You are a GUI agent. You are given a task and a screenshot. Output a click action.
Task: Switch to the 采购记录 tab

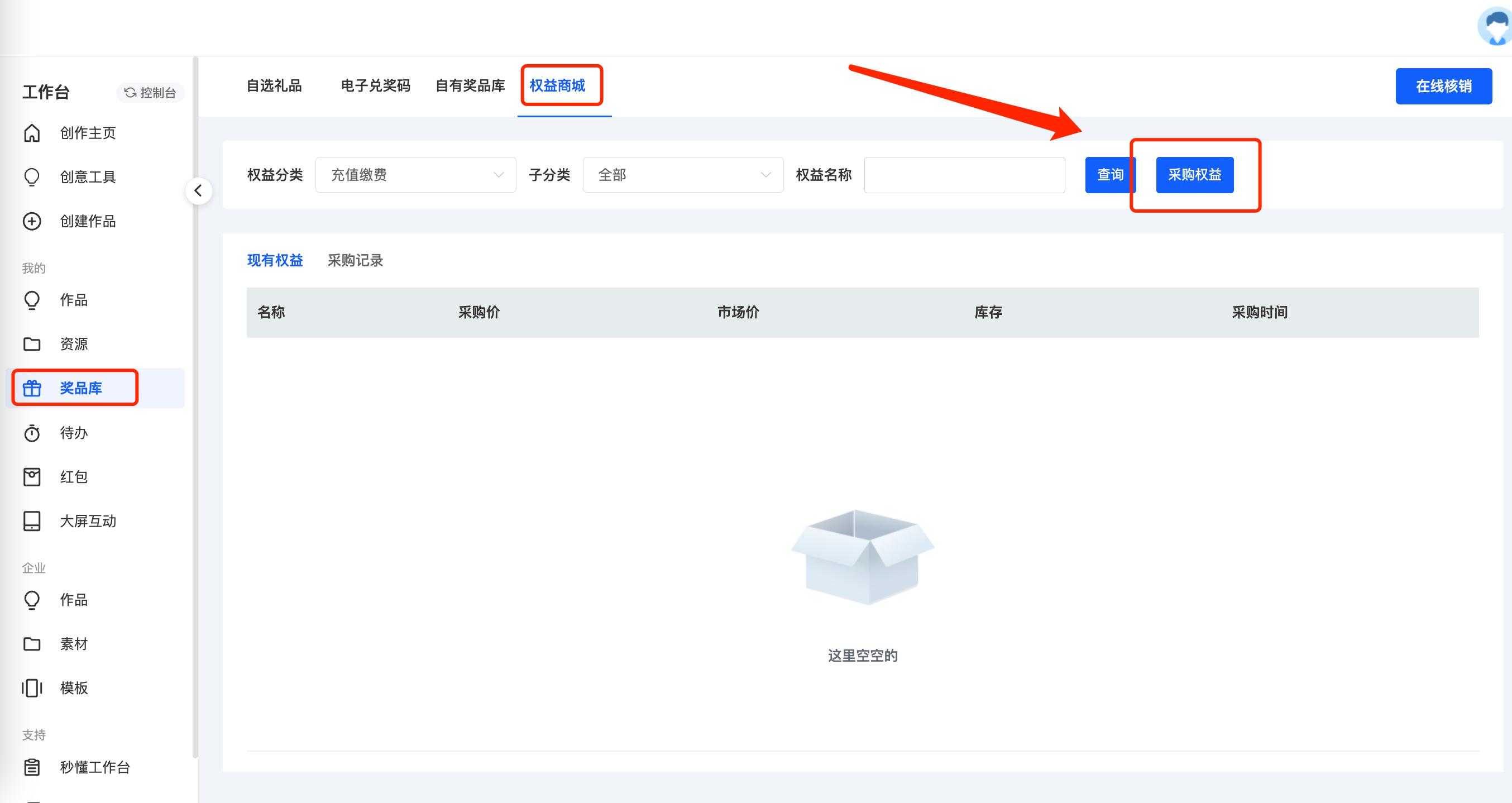(355, 261)
